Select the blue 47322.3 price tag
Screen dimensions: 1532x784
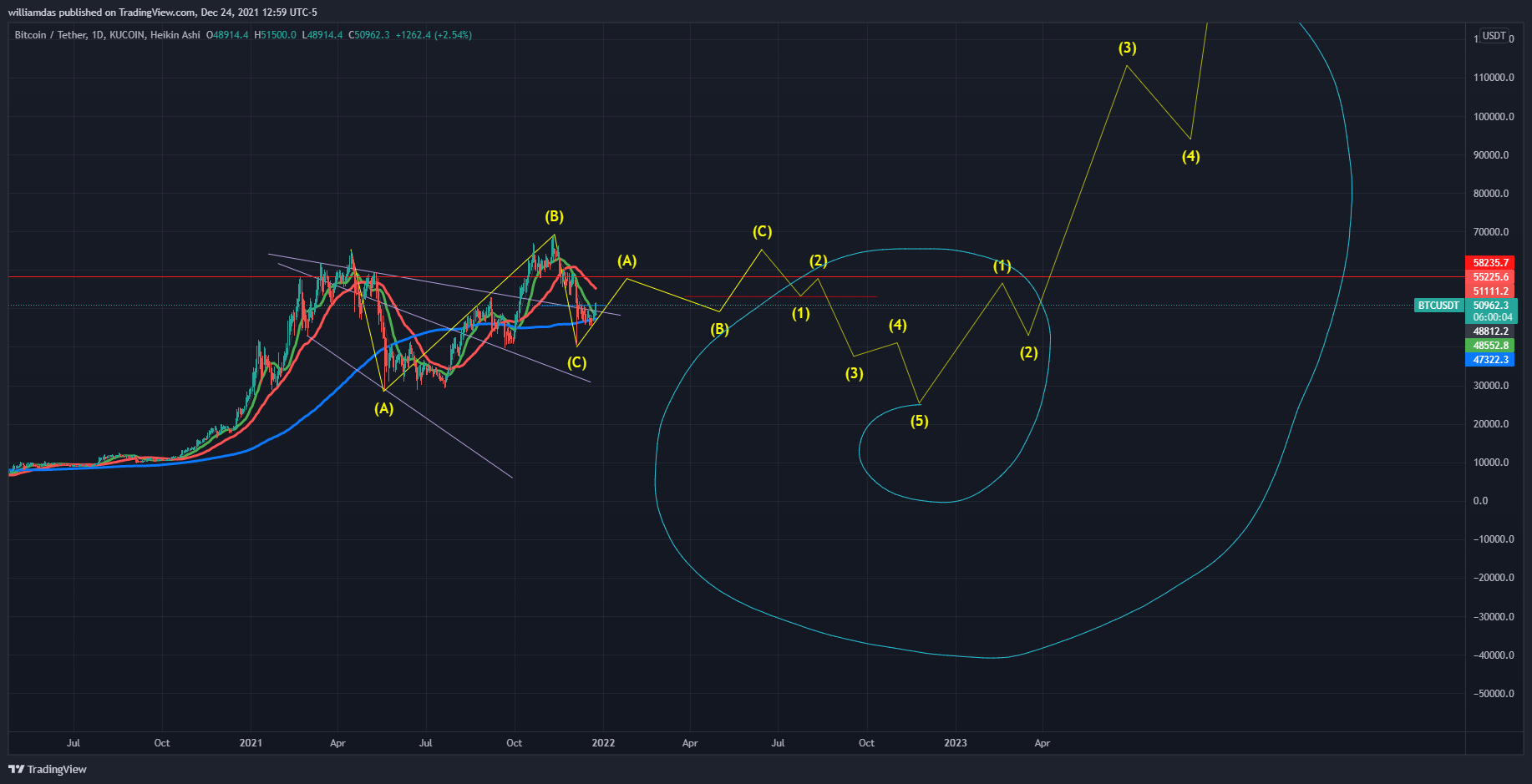[1490, 360]
